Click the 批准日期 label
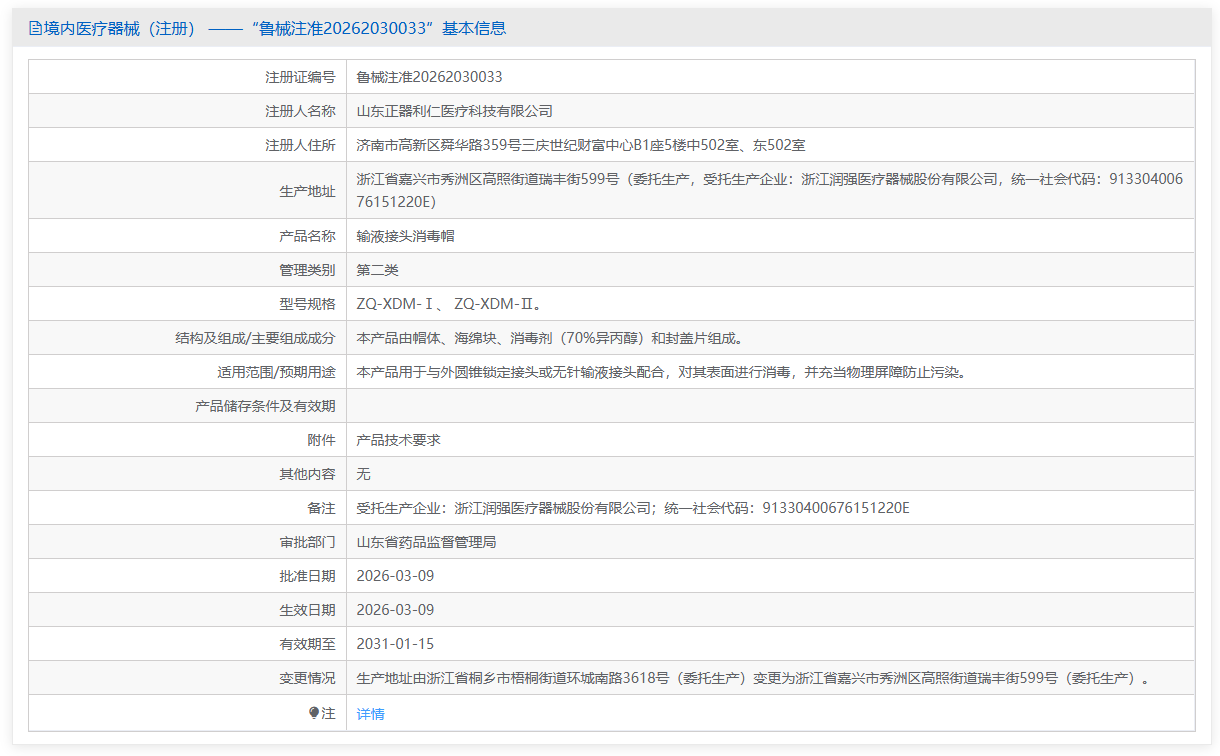1220x756 pixels. 307,576
